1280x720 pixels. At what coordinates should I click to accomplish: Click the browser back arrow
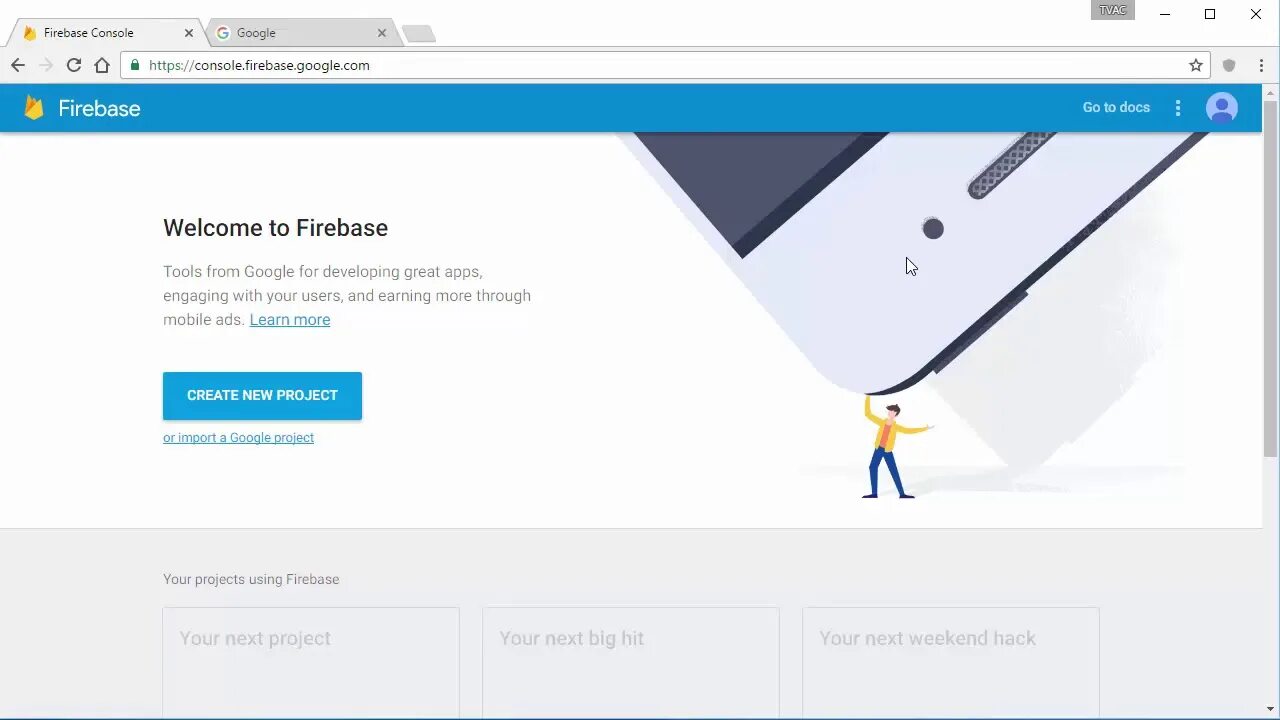click(18, 65)
